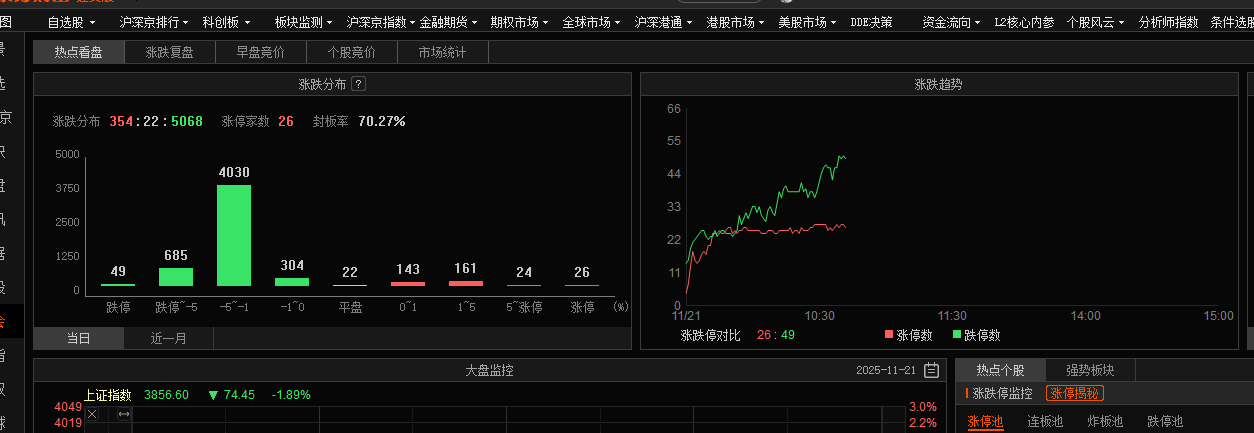Open the 港股市场 dropdown
The height and width of the screenshot is (433, 1254).
point(737,21)
